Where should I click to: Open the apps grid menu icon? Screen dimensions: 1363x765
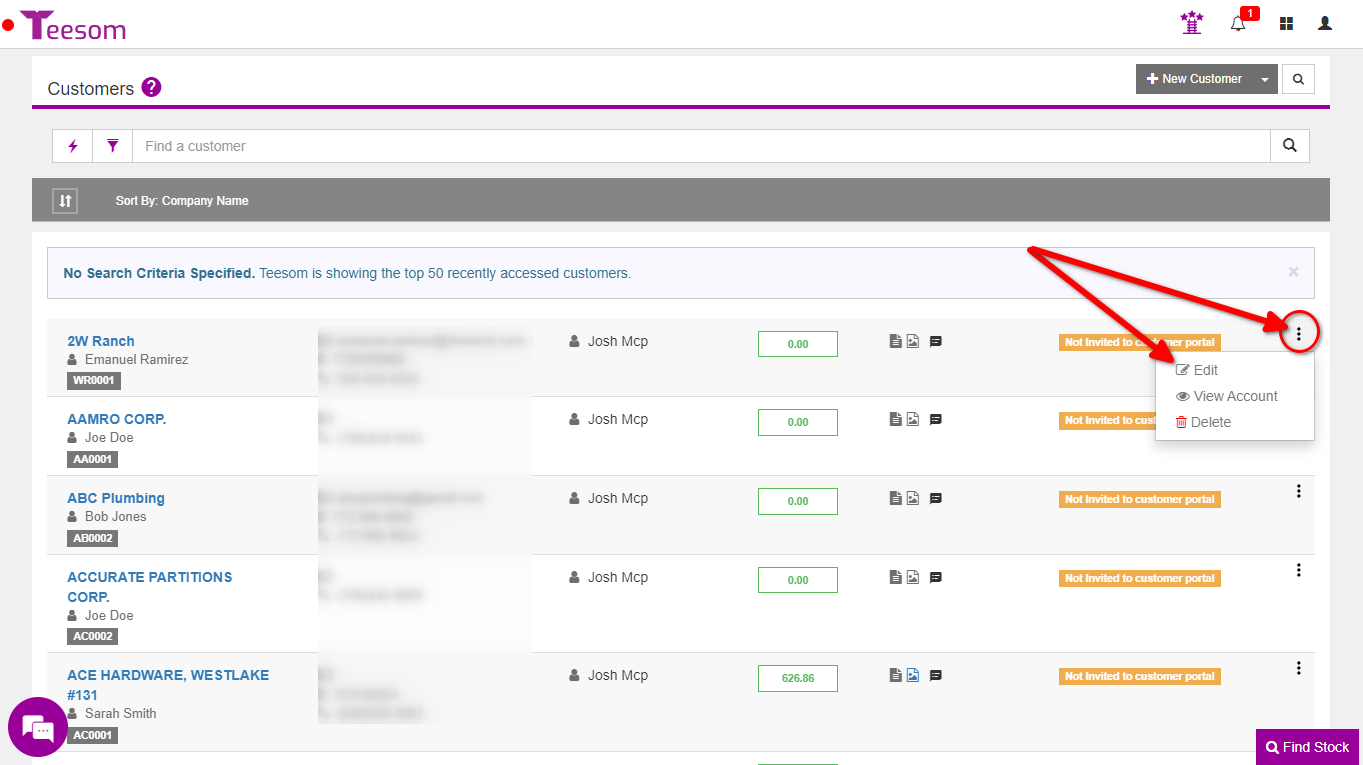(1287, 23)
